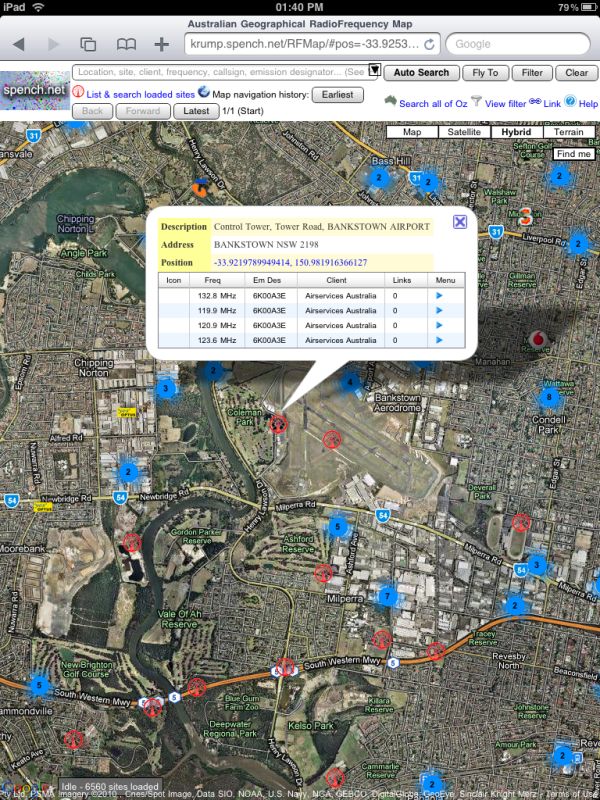Click the Airservices Australia cell for 132.8 MHz
Image resolution: width=600 pixels, height=800 pixels.
click(340, 295)
